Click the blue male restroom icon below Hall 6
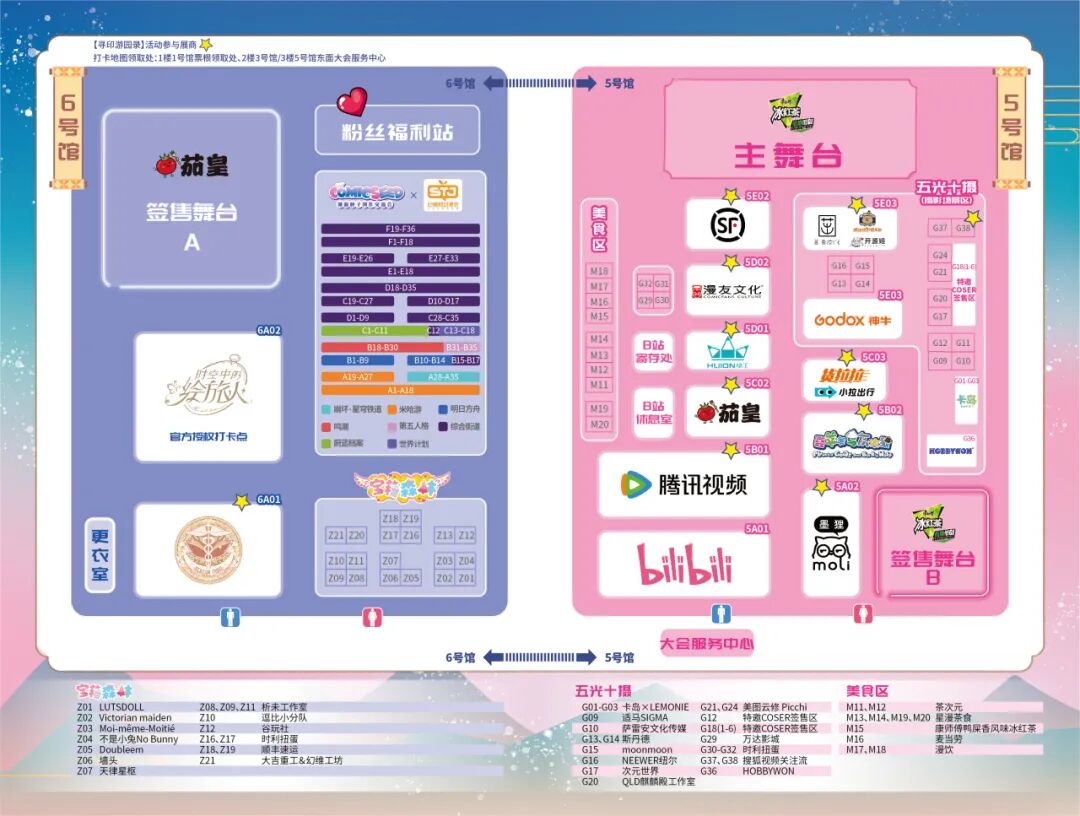Viewport: 1080px width, 816px height. pyautogui.click(x=230, y=617)
